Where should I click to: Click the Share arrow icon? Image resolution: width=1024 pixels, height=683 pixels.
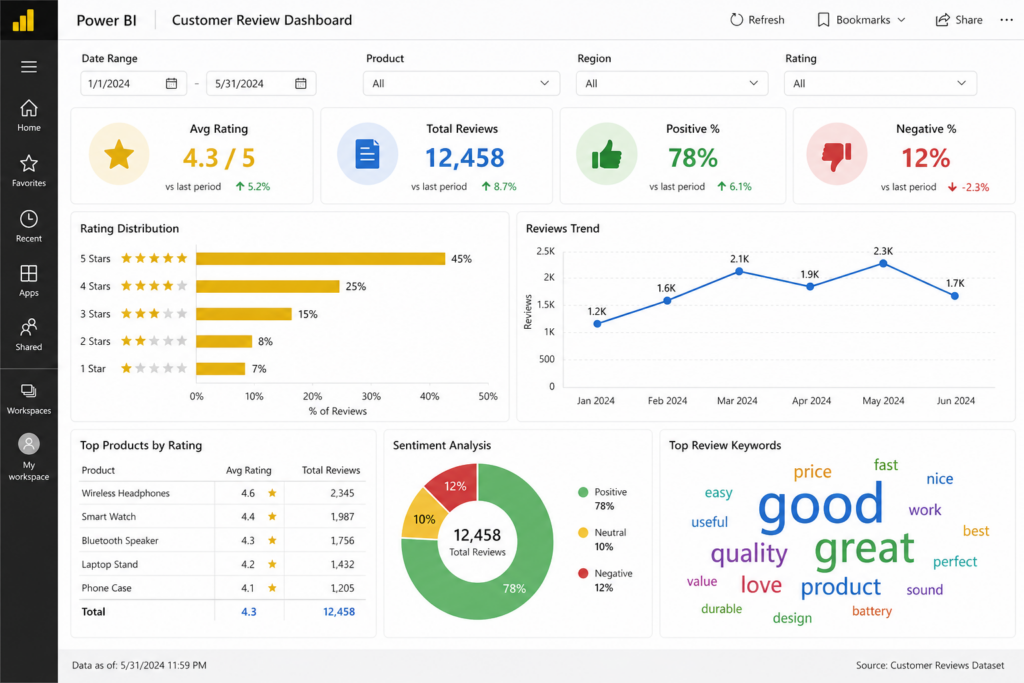click(942, 20)
